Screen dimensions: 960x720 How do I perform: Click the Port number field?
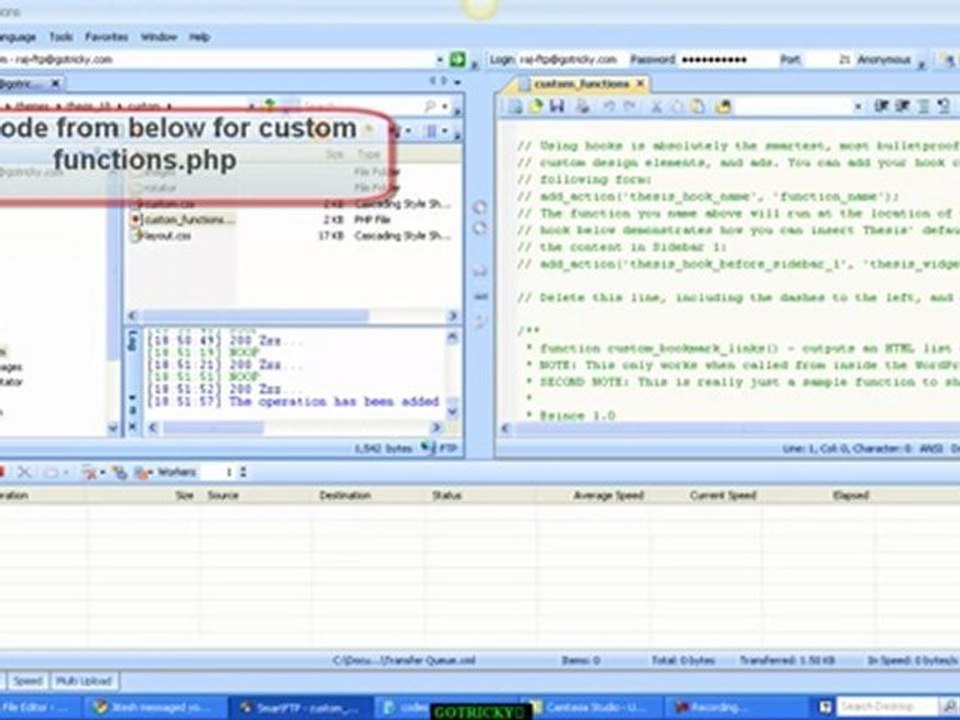(829, 59)
